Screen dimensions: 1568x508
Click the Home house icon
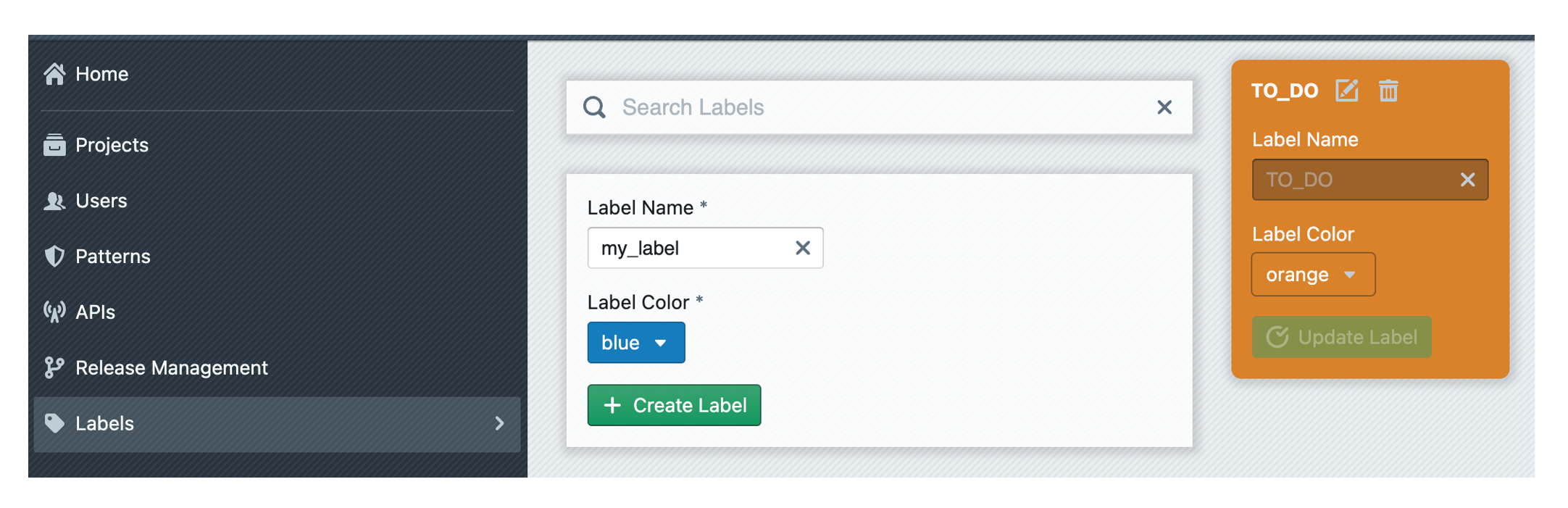(x=54, y=74)
